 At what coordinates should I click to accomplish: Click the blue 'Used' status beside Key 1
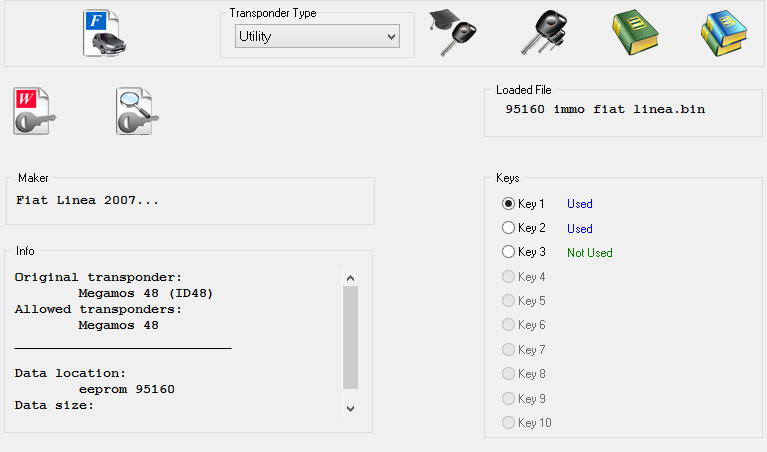tap(580, 204)
